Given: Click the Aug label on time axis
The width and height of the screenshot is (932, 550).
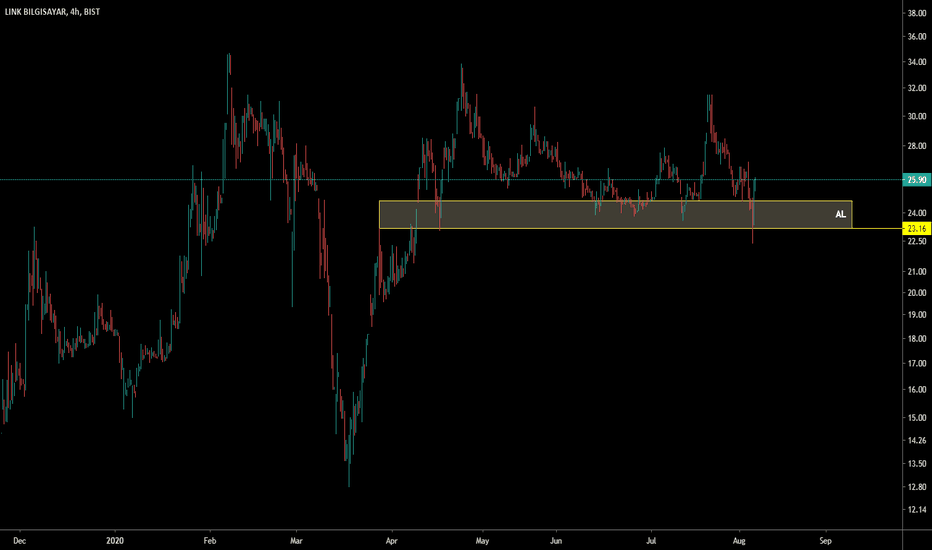Looking at the screenshot, I should tap(739, 541).
